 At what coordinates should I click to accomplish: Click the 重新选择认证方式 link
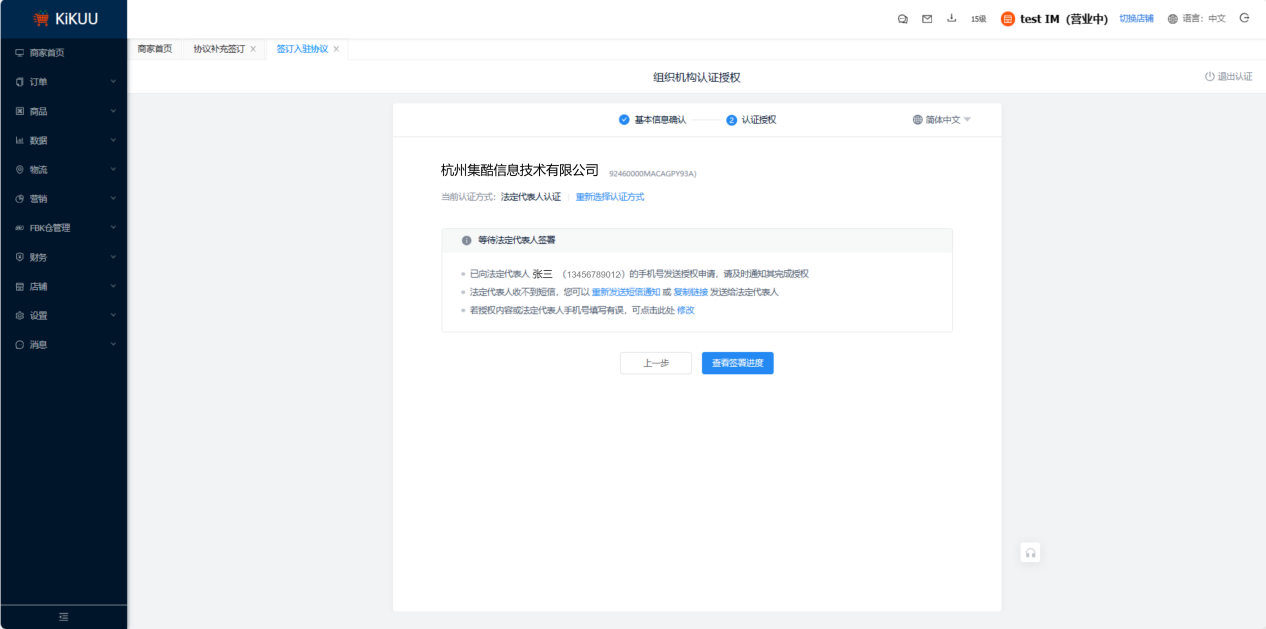tap(610, 197)
